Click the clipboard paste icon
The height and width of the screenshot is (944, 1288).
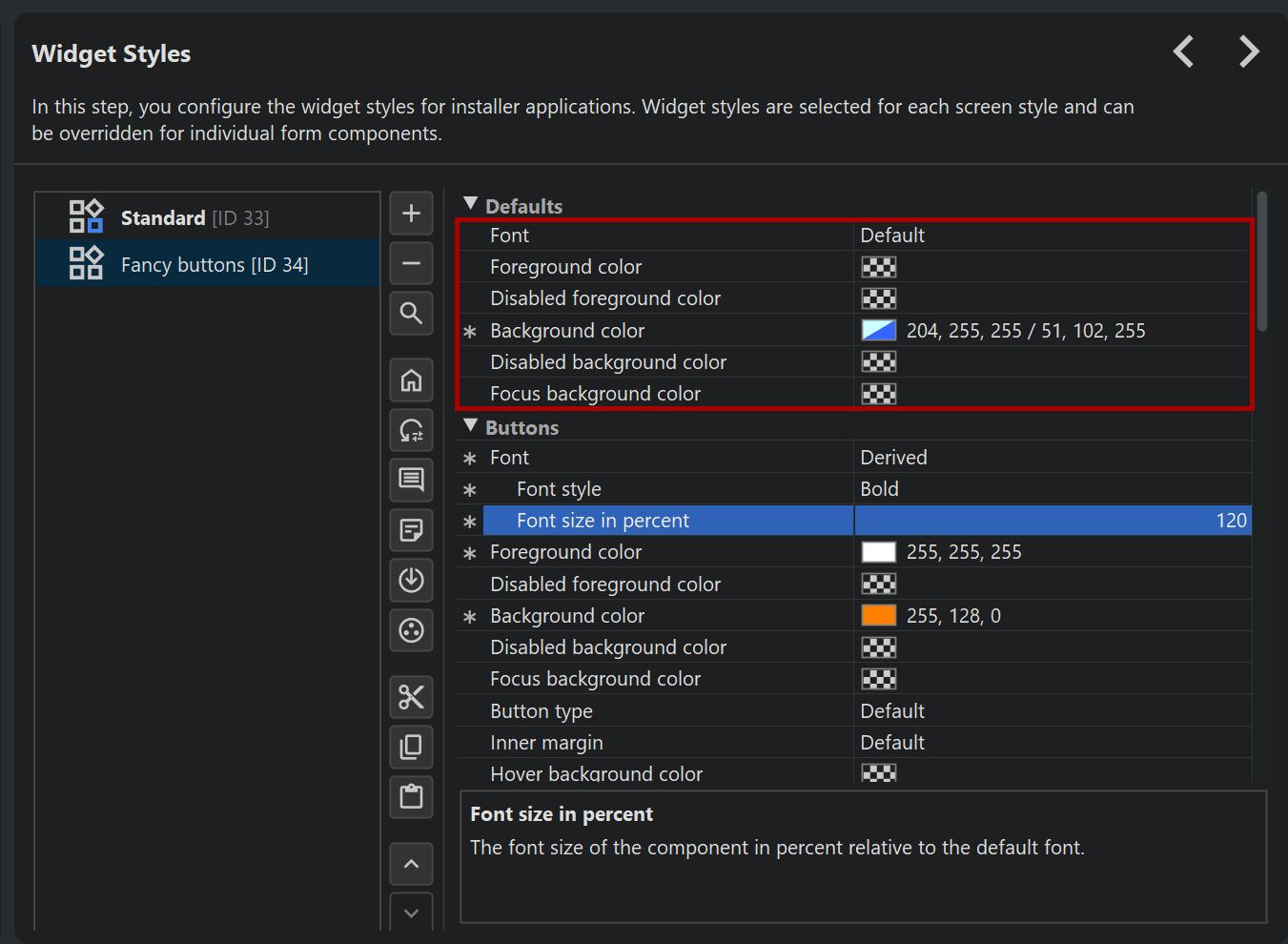coord(411,796)
